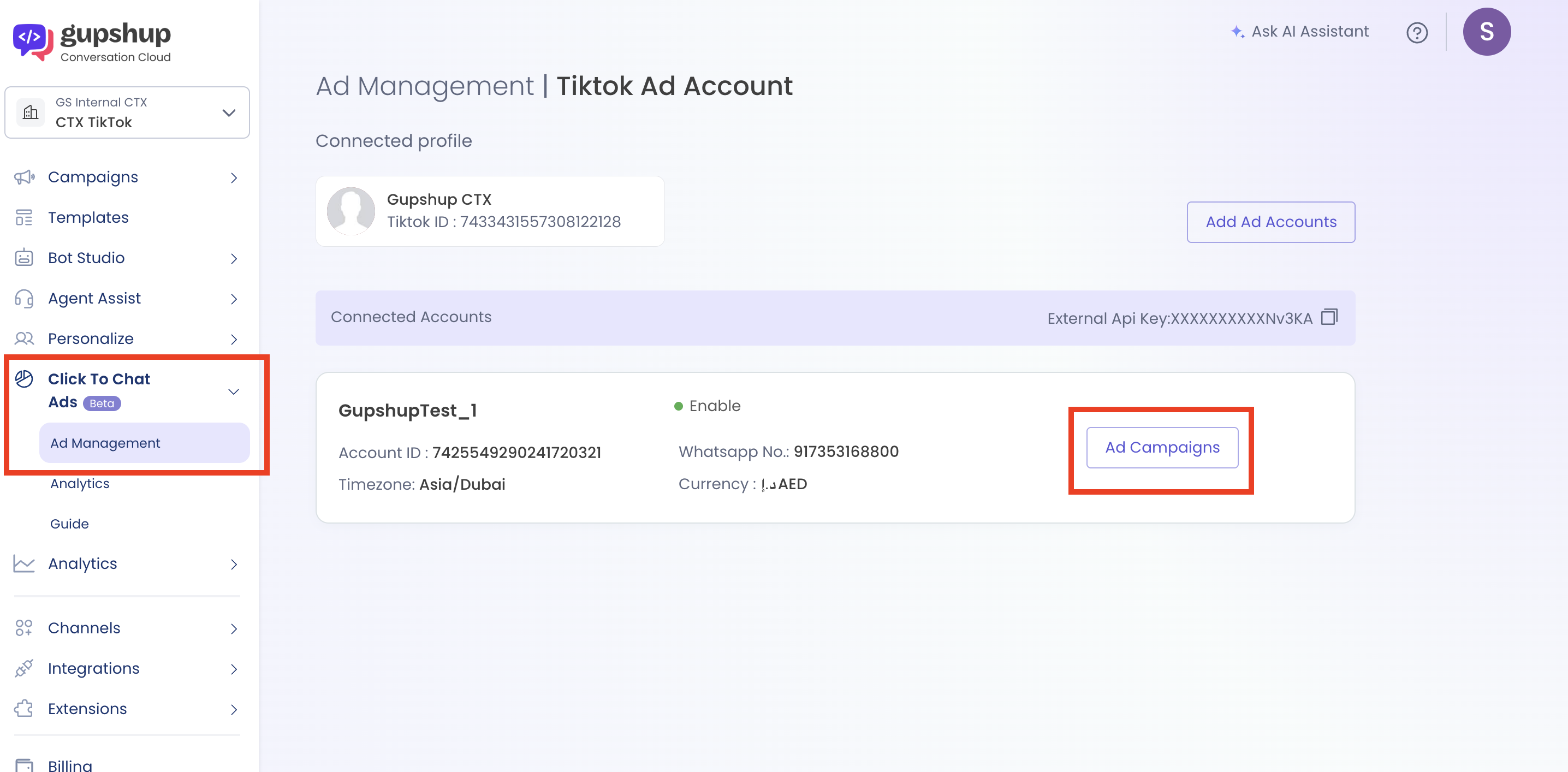
Task: Open the Analytics submenu item under Ads
Action: [80, 483]
